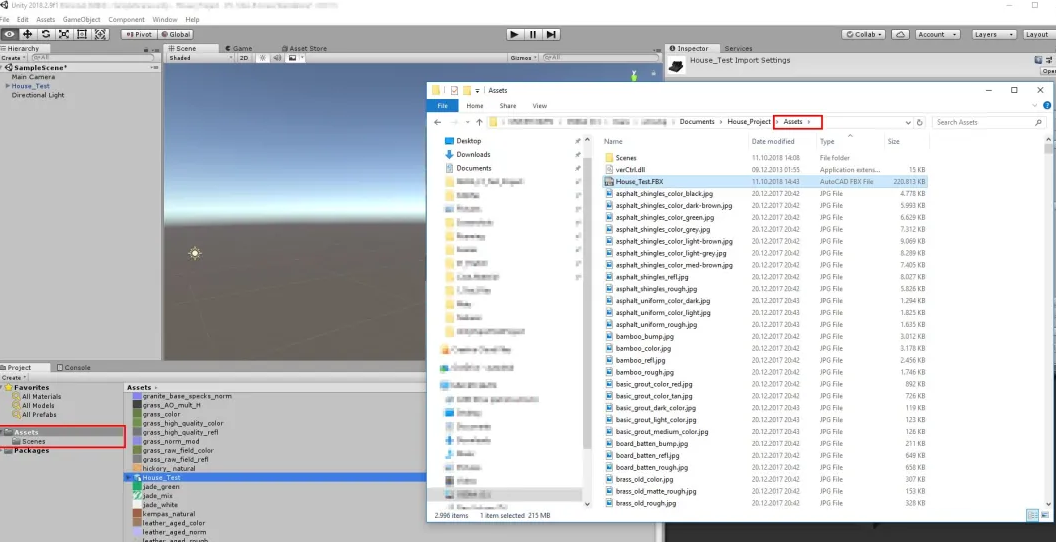Open the Shaded draw mode dropdown
The image size is (1056, 542).
[200, 58]
